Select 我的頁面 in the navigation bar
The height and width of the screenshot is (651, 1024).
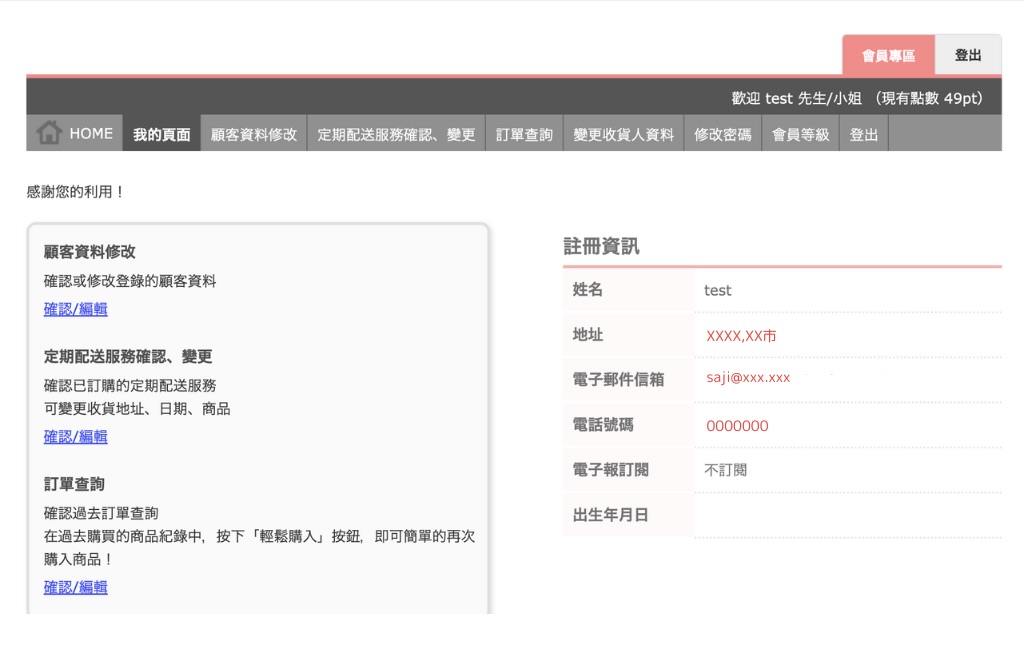(x=161, y=134)
